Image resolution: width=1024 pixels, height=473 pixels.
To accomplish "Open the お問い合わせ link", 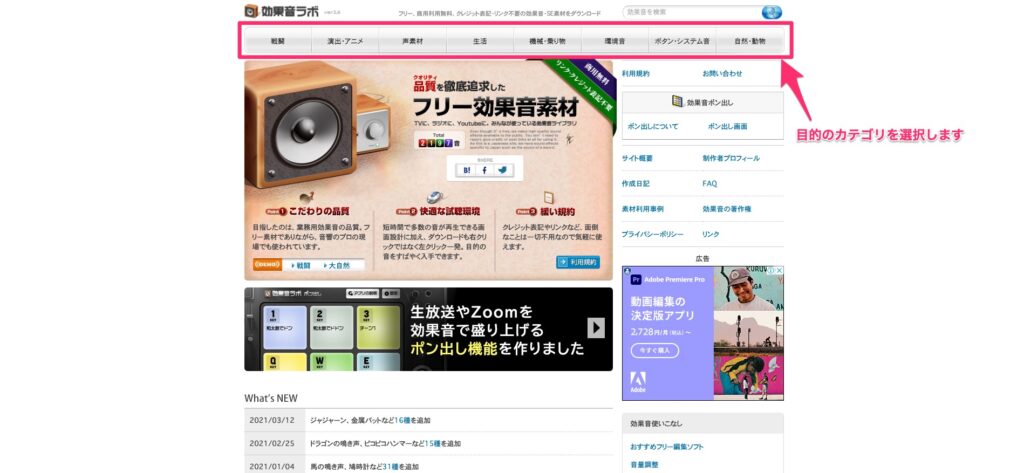I will pos(722,73).
